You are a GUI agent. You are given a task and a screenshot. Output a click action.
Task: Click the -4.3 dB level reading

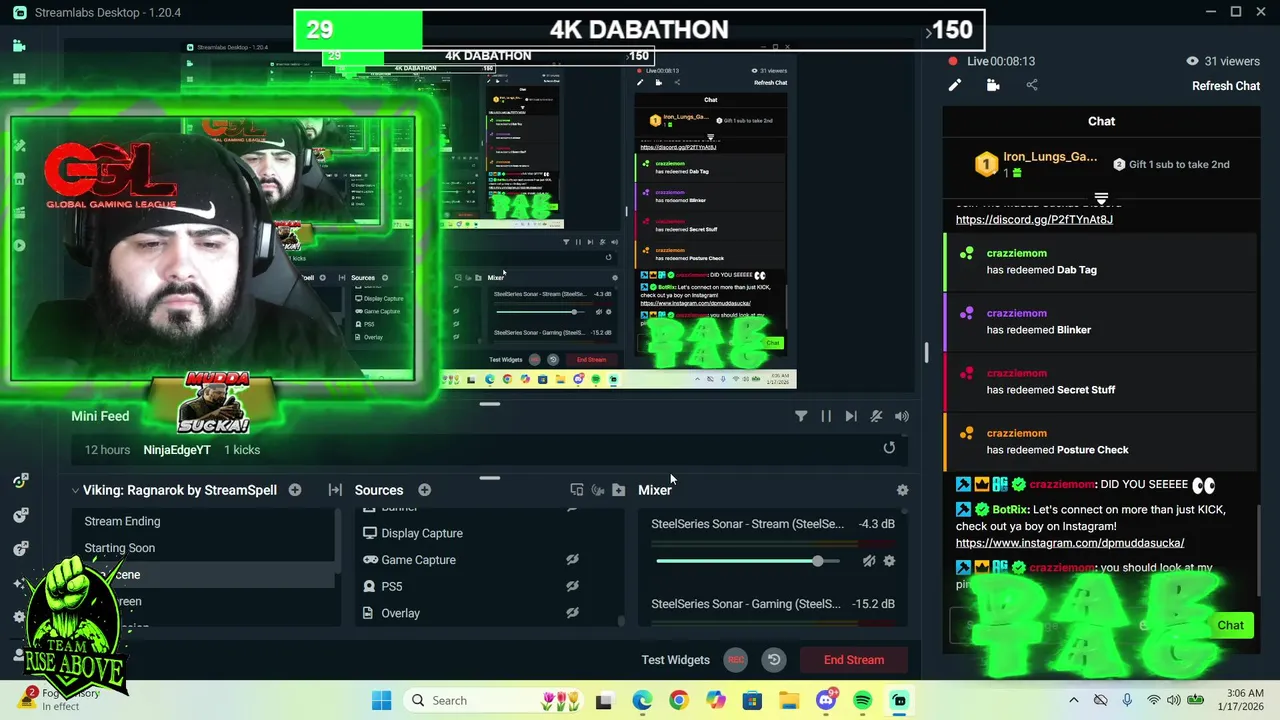click(875, 524)
